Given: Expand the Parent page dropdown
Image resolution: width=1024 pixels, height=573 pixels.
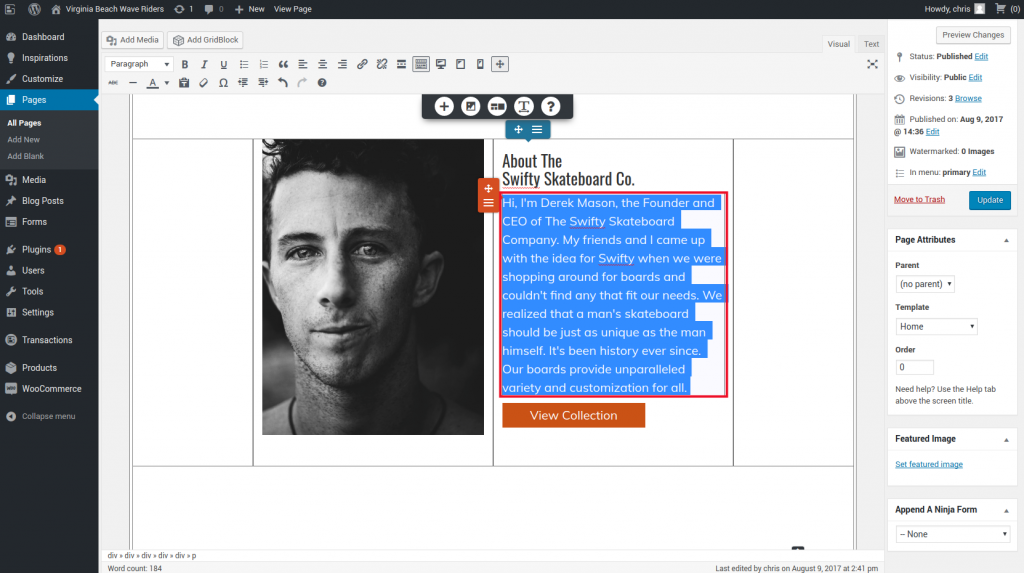Looking at the screenshot, I should click(925, 284).
